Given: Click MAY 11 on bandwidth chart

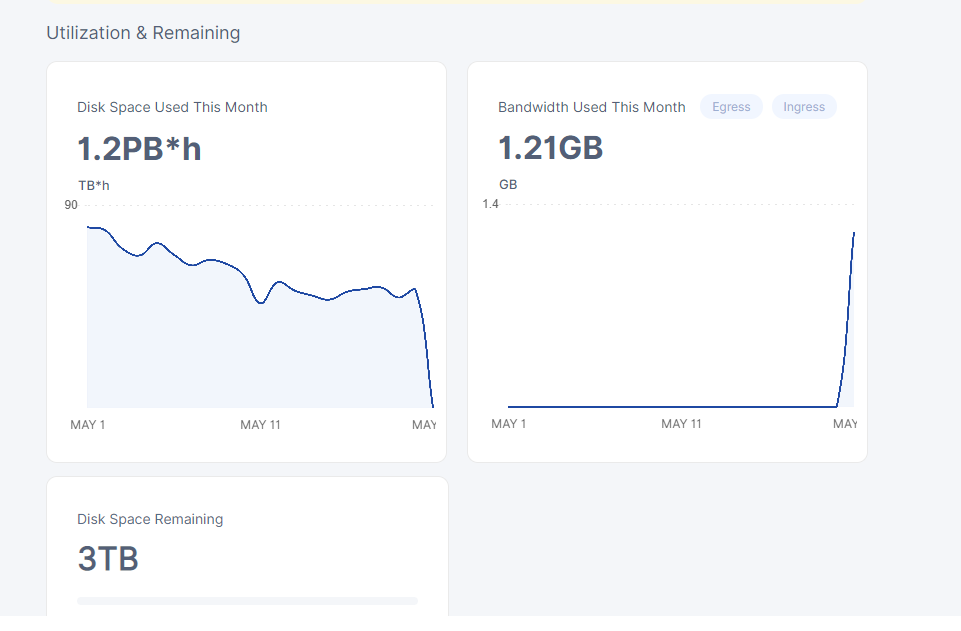Looking at the screenshot, I should [681, 424].
